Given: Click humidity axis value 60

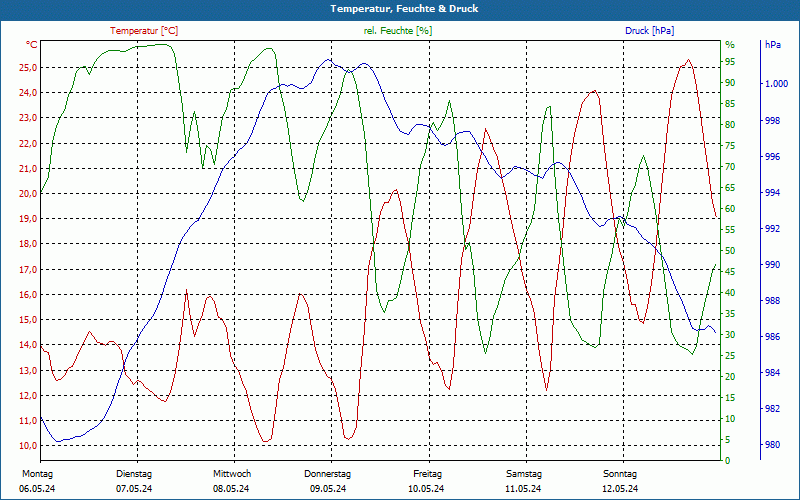Looking at the screenshot, I should click(730, 209).
